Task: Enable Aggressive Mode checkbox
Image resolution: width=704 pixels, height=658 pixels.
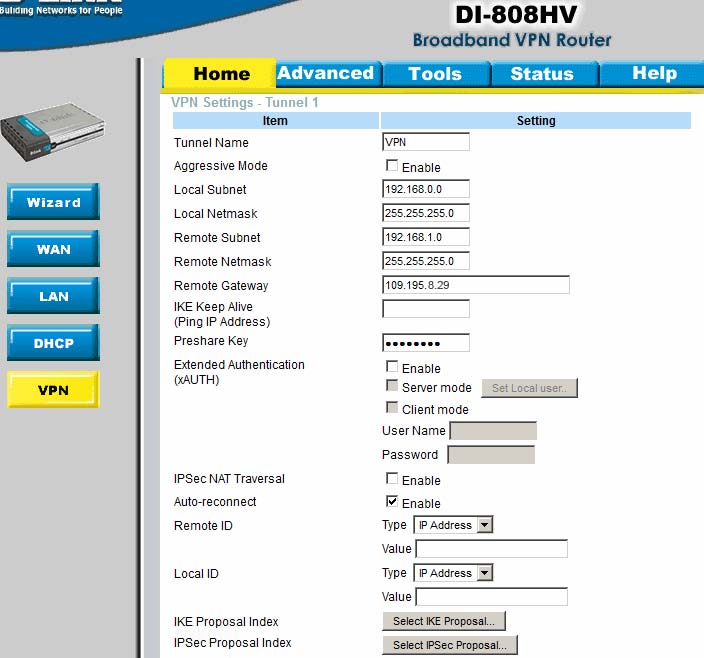Action: point(392,166)
